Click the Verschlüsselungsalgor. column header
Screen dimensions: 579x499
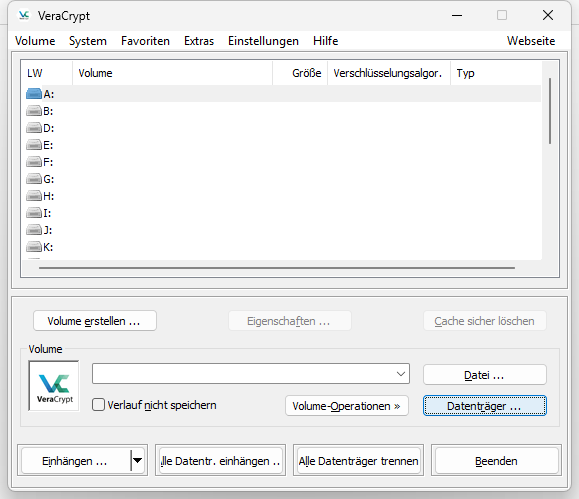[x=389, y=73]
